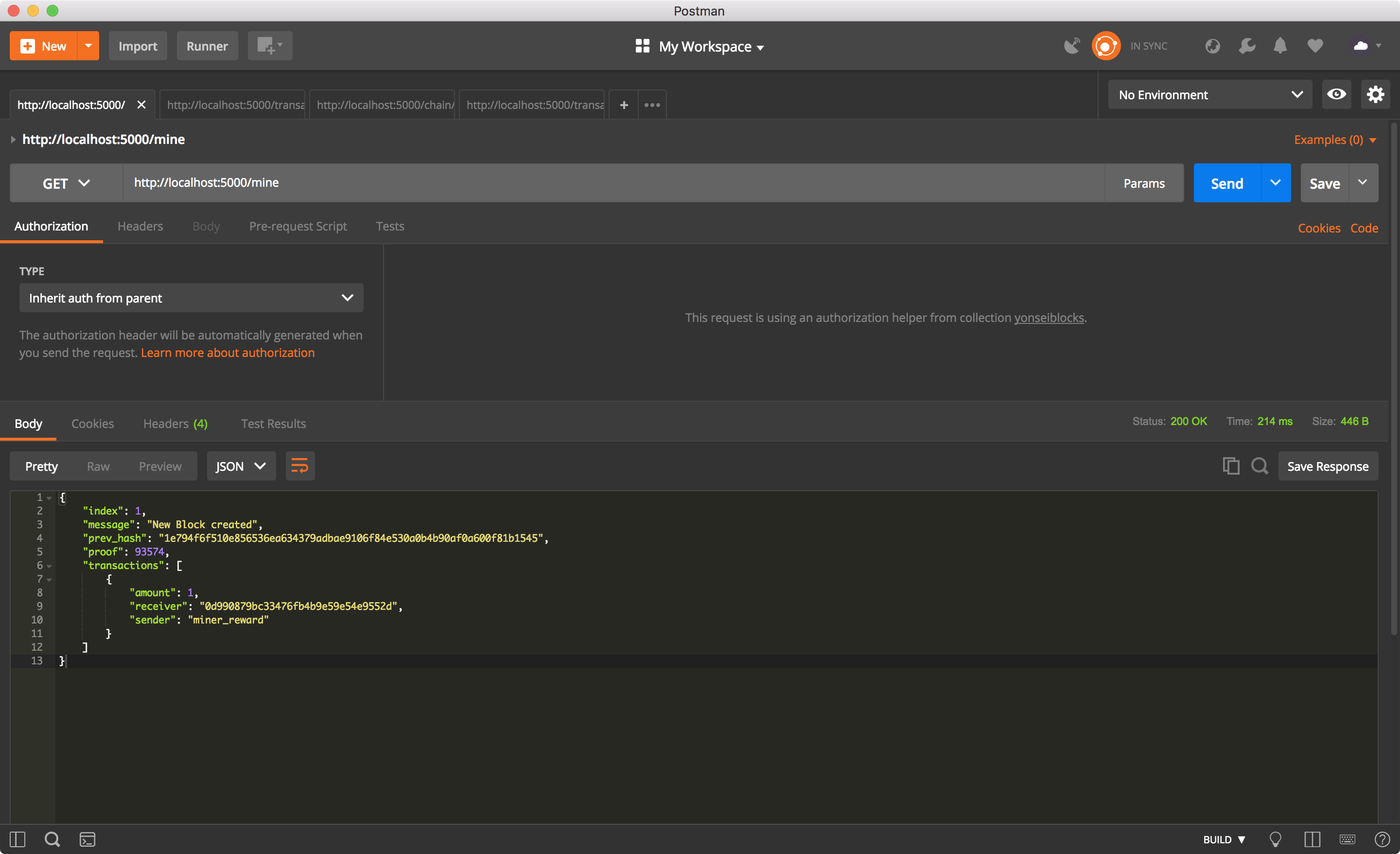Screen dimensions: 1400x854
Task: Select the Test Results tab
Action: (273, 424)
